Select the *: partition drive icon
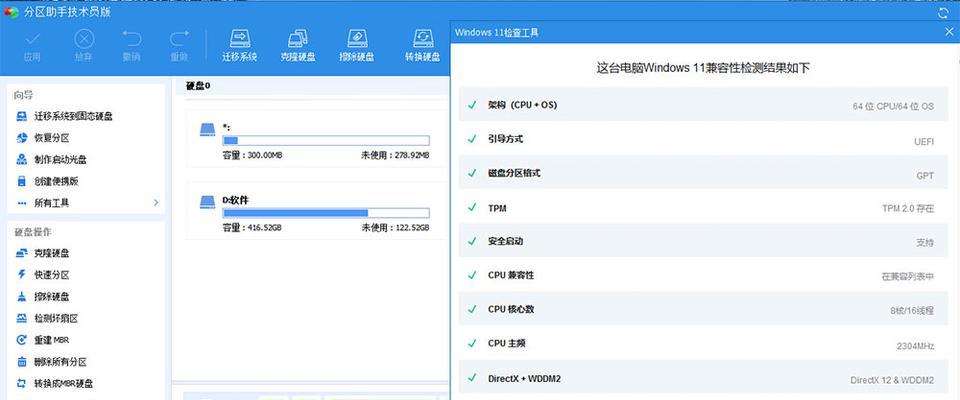Screen dimensions: 960x400 (x=208, y=129)
